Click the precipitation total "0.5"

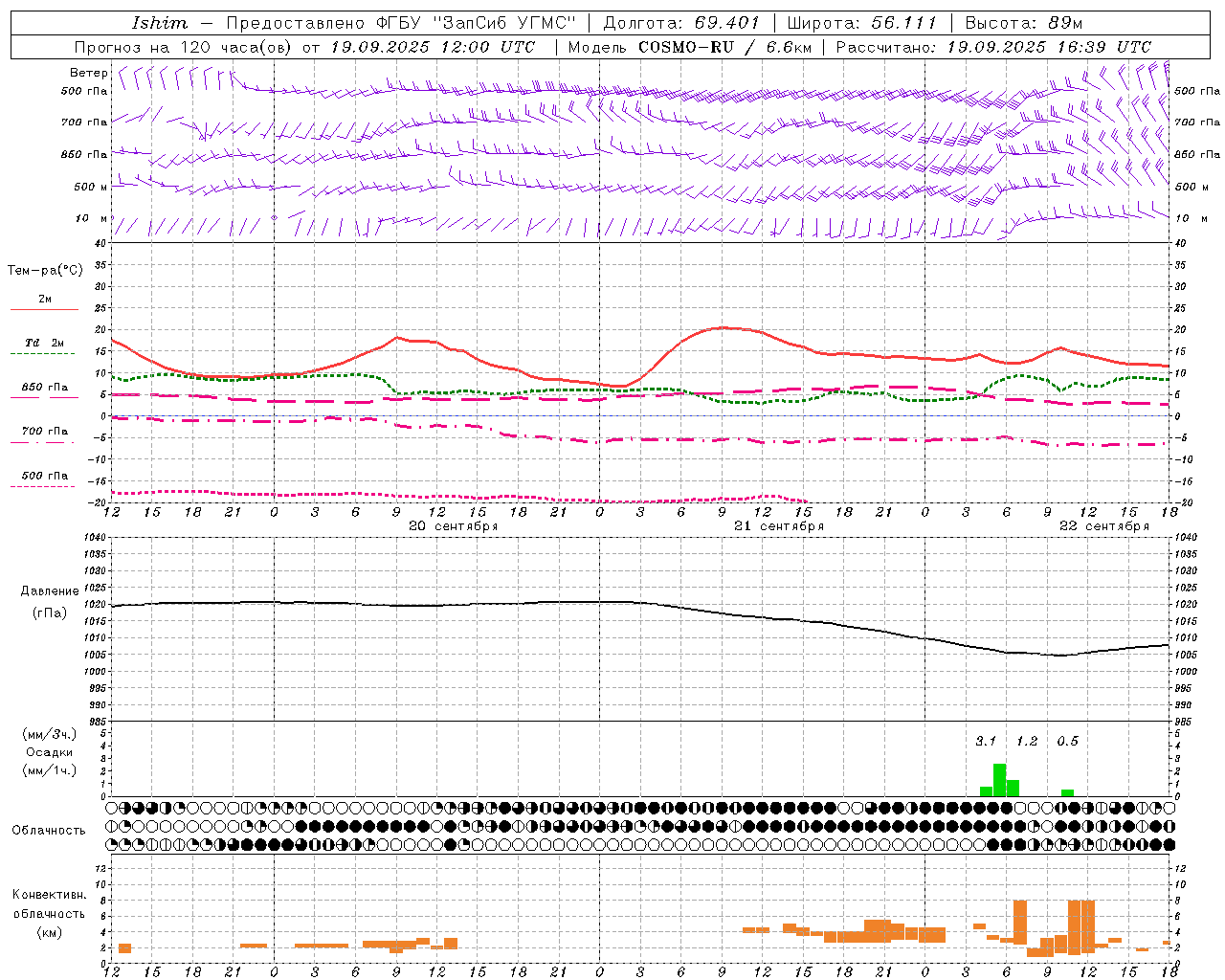[1067, 741]
